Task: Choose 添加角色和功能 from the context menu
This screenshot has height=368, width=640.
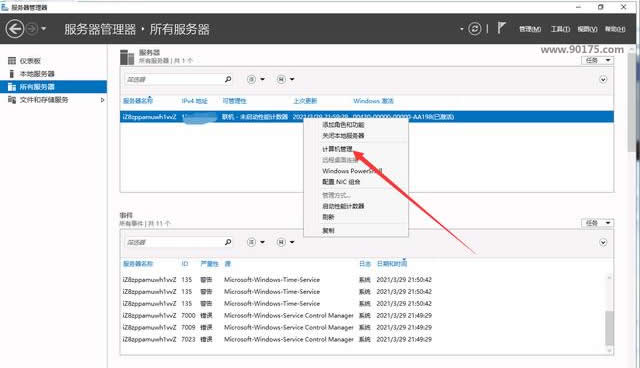Action: pyautogui.click(x=343, y=125)
